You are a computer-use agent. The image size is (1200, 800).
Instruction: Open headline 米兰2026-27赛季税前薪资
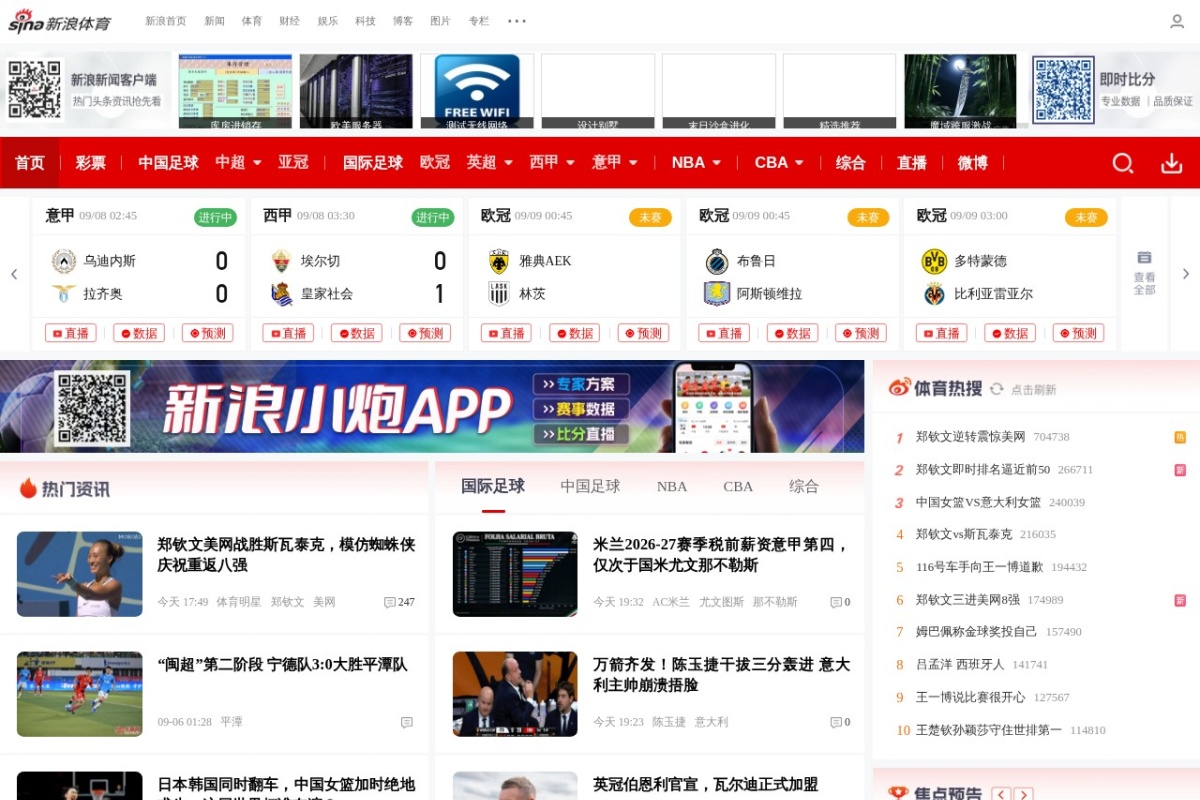tap(720, 555)
